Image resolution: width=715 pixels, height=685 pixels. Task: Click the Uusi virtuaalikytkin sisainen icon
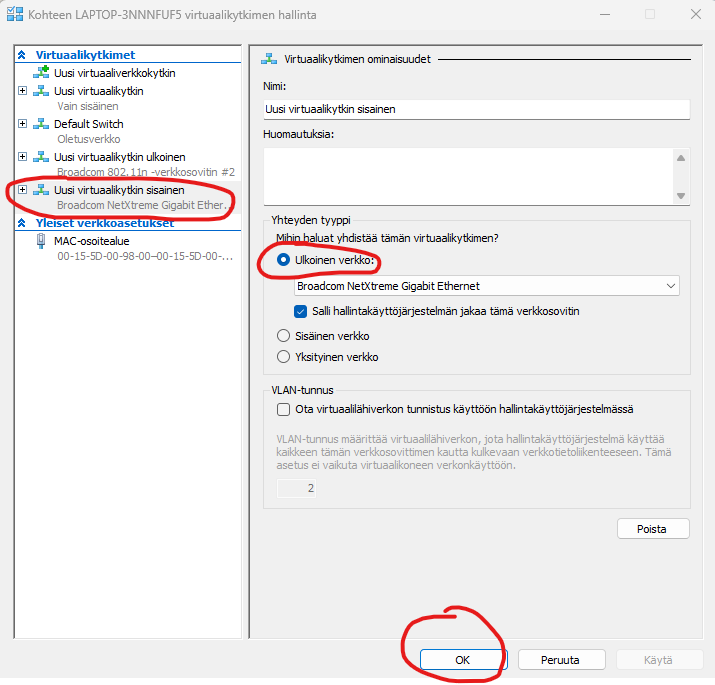tap(41, 190)
